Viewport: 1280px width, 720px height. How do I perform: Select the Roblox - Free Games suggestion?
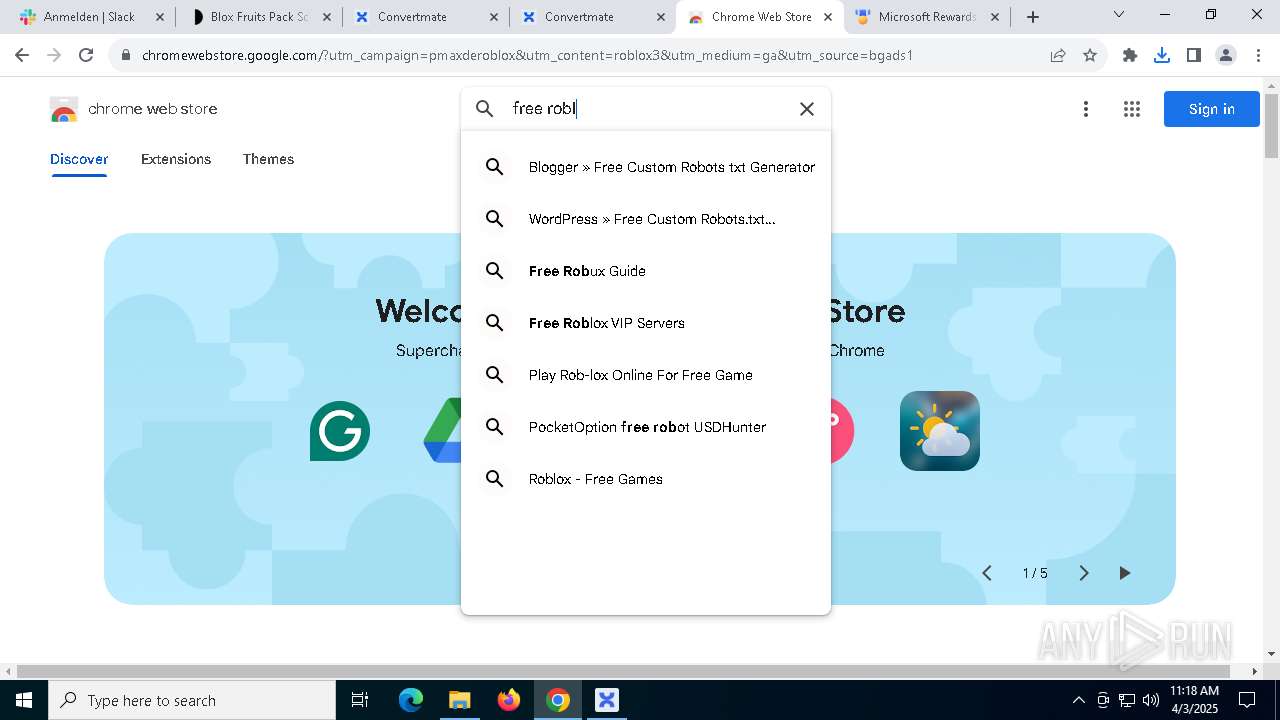[646, 479]
